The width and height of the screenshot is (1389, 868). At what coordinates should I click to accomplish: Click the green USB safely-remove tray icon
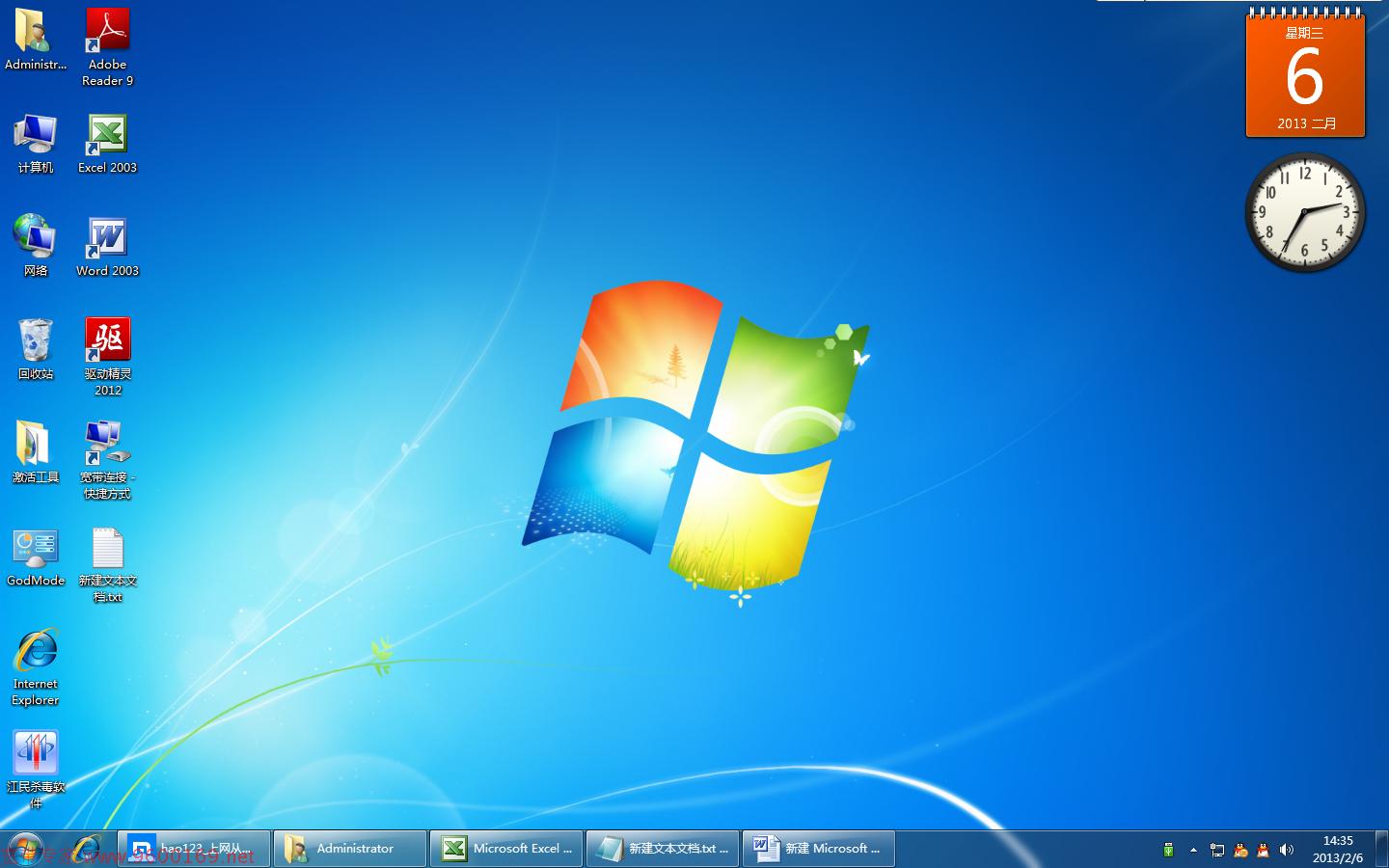[x=1169, y=850]
